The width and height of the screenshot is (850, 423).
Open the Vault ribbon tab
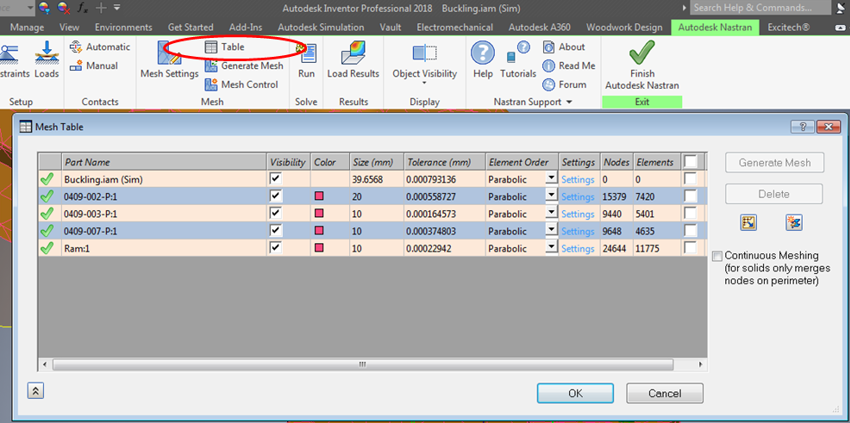[390, 27]
